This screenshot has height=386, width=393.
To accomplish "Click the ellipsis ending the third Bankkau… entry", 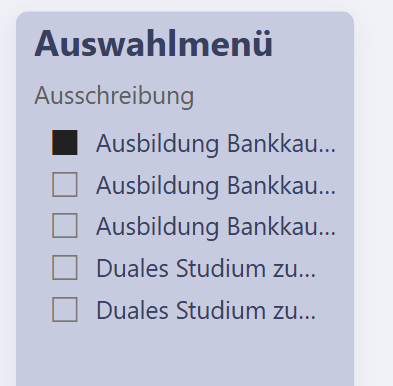I will point(327,234).
